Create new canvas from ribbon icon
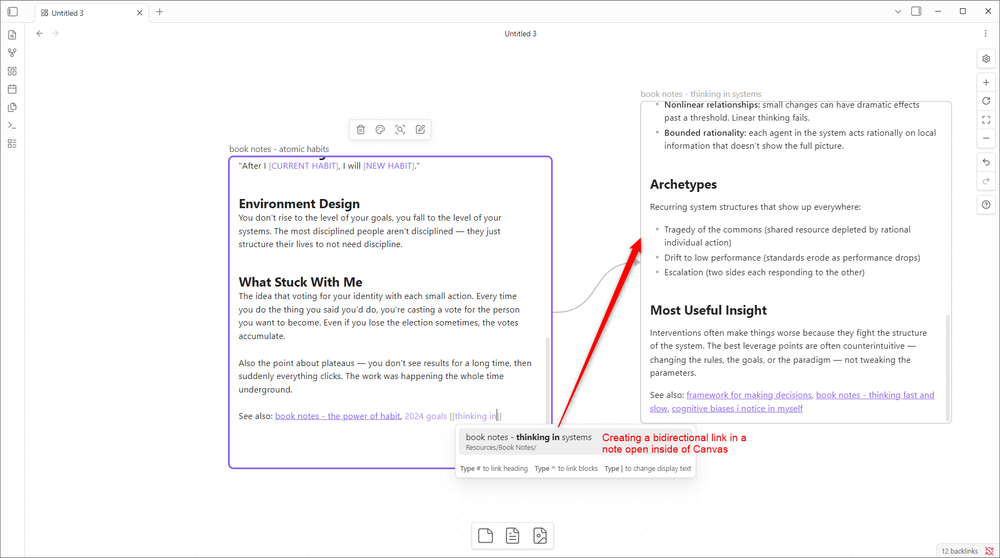 pyautogui.click(x=12, y=71)
